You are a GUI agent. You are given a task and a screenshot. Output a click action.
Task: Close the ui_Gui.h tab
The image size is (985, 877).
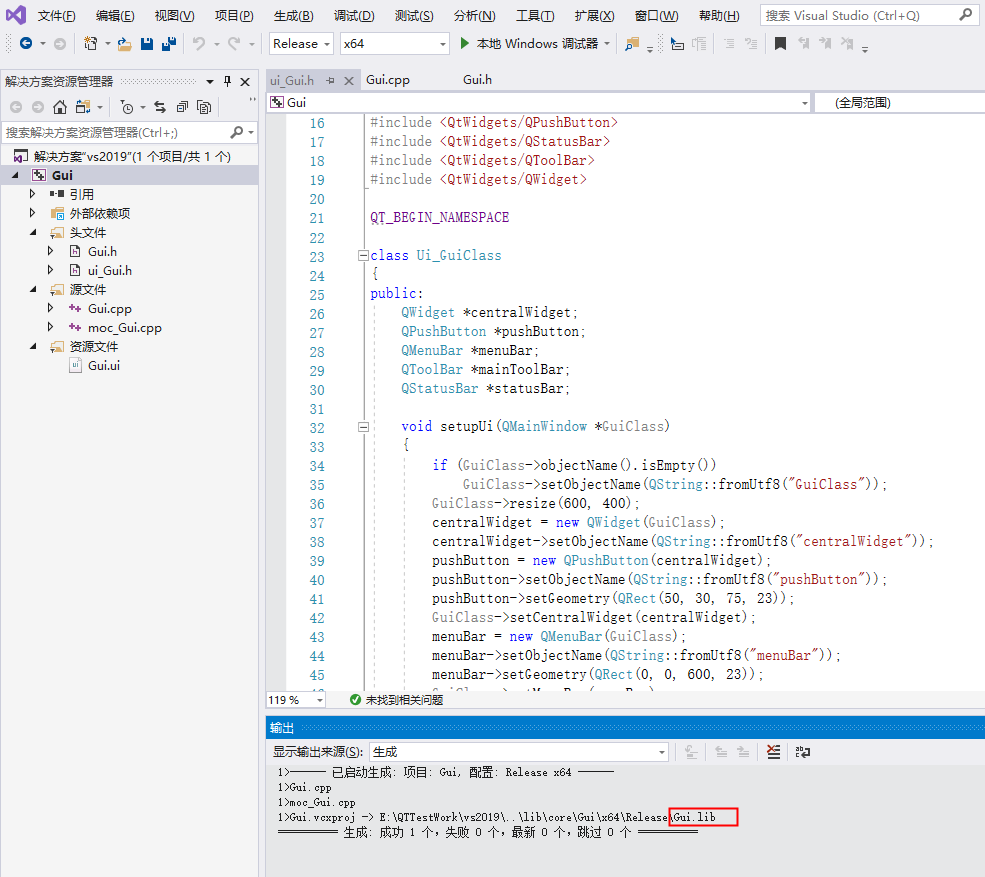point(349,80)
